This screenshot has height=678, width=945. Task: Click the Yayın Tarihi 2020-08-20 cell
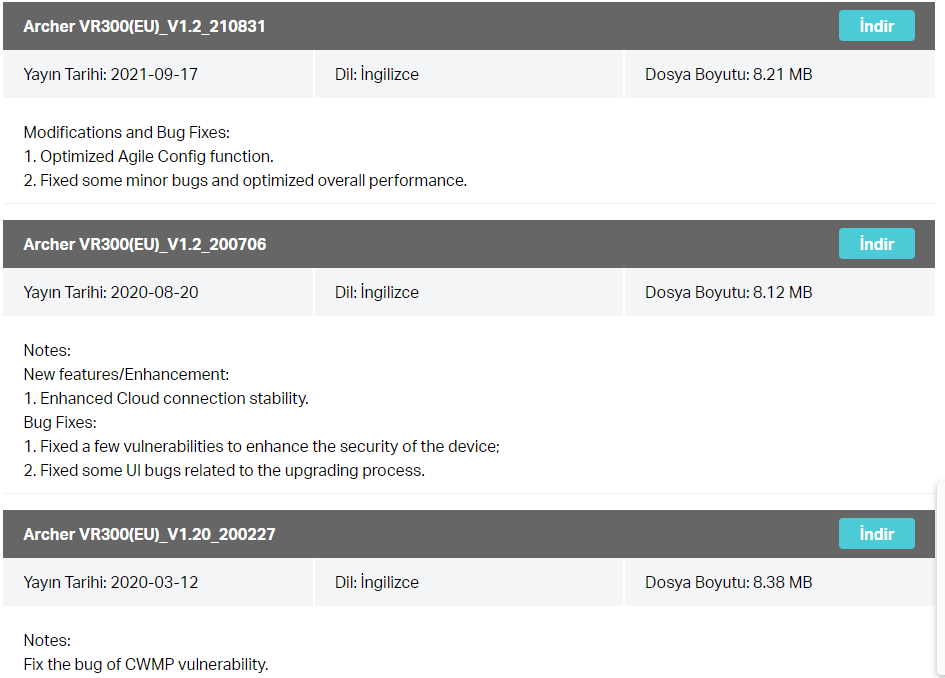(158, 292)
